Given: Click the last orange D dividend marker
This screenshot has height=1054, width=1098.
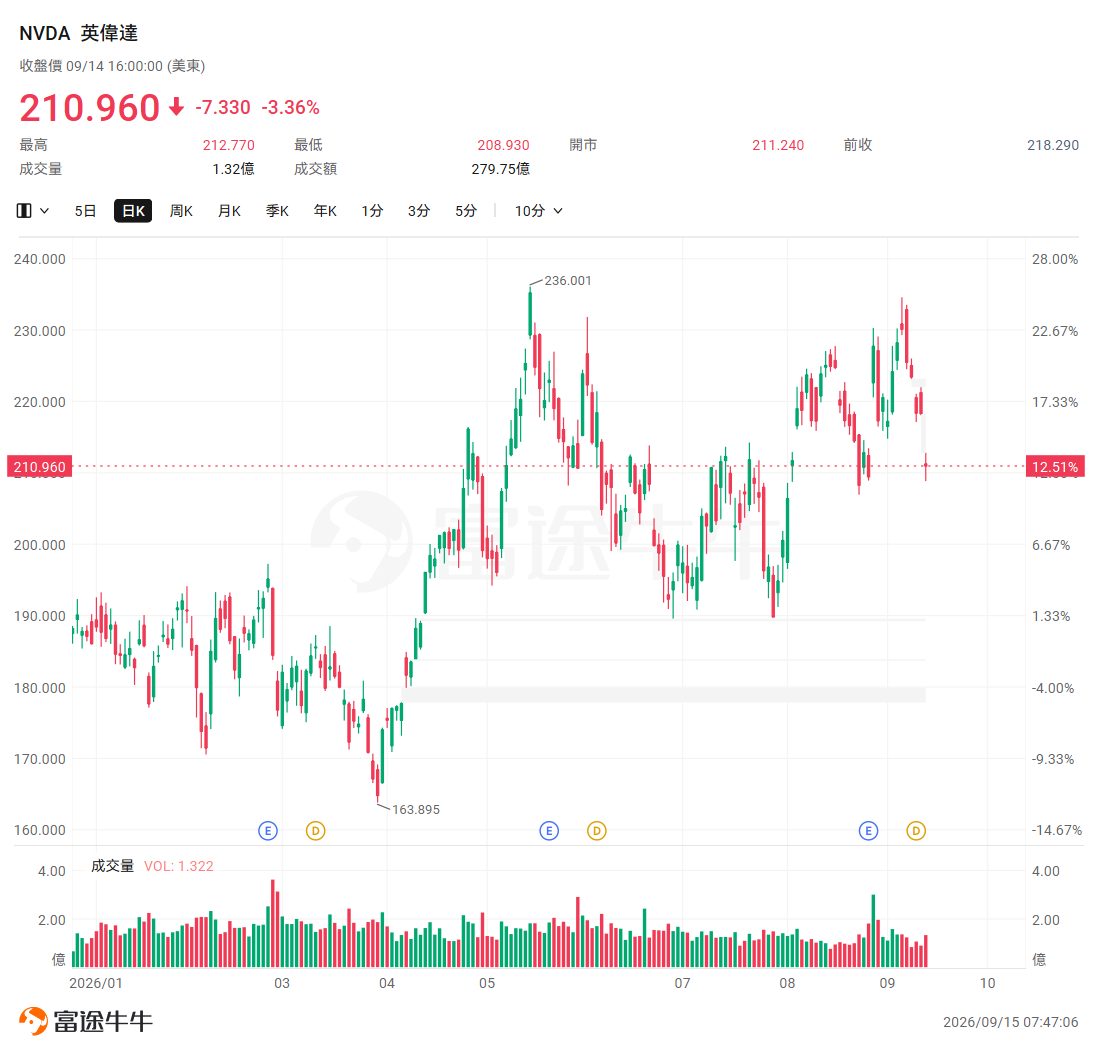Looking at the screenshot, I should point(916,831).
